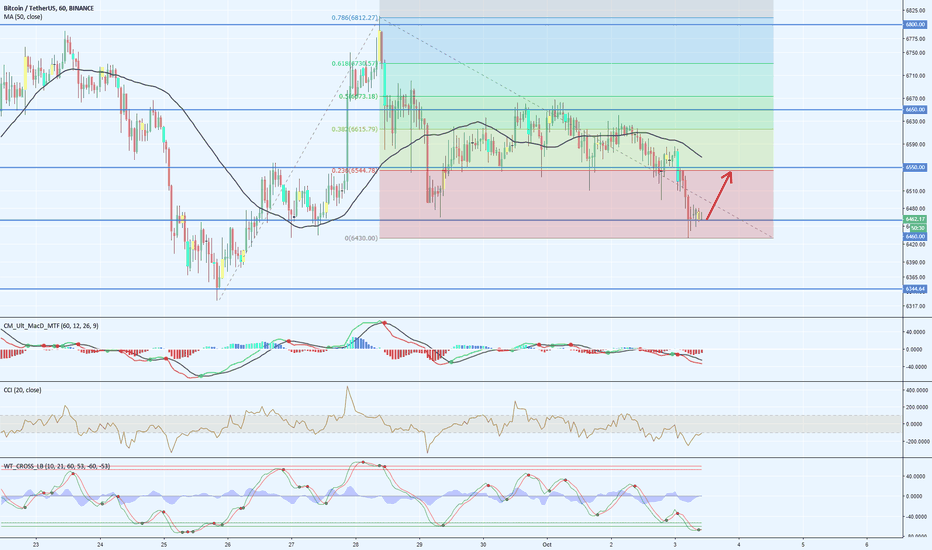Screen dimensions: 932x550
Task: Click 6480.00 on the price axis
Action: (916, 209)
